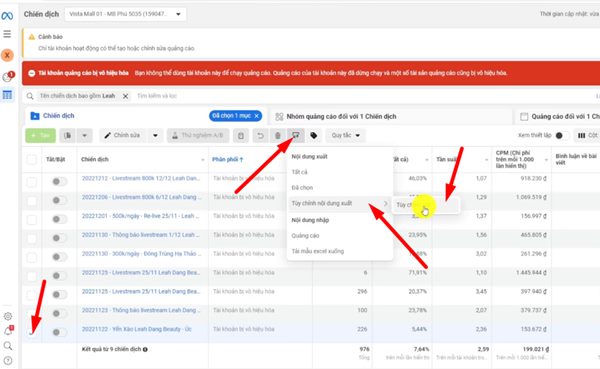The height and width of the screenshot is (369, 600).
Task: Open the 'Chiến dịch' column header menu arrow
Action: click(x=203, y=160)
